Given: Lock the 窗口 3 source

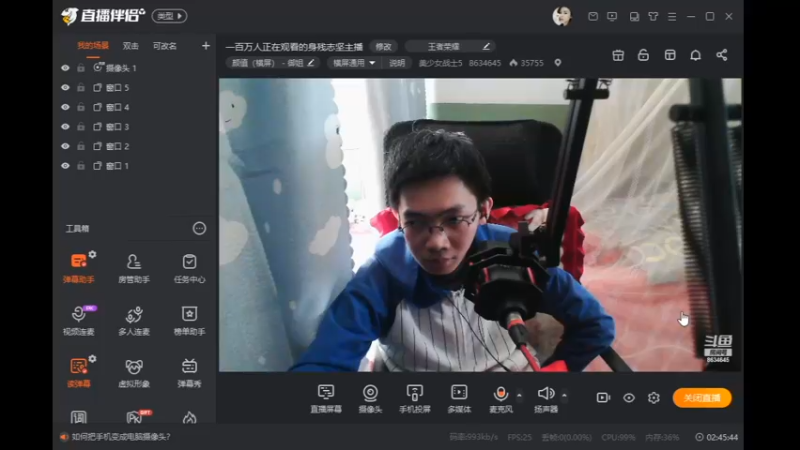Looking at the screenshot, I should point(81,127).
